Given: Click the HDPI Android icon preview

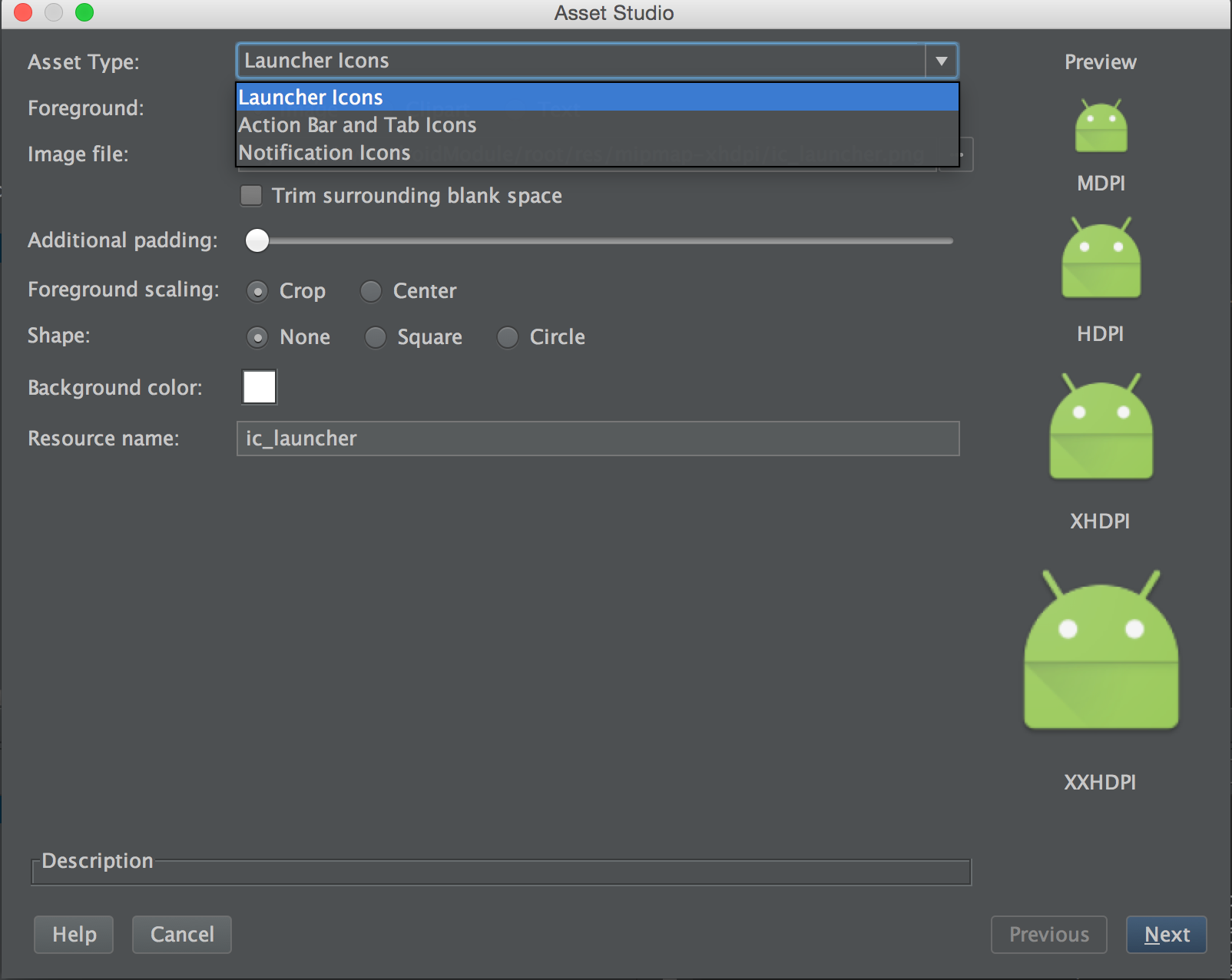Looking at the screenshot, I should [x=1101, y=257].
